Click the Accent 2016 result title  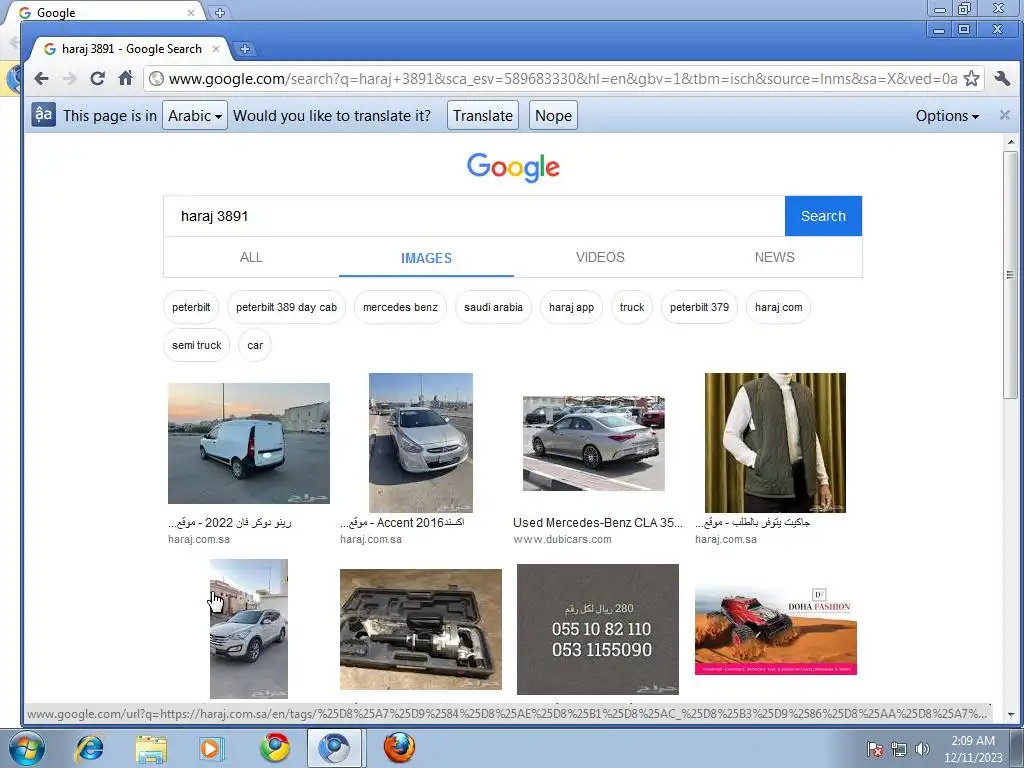point(402,522)
